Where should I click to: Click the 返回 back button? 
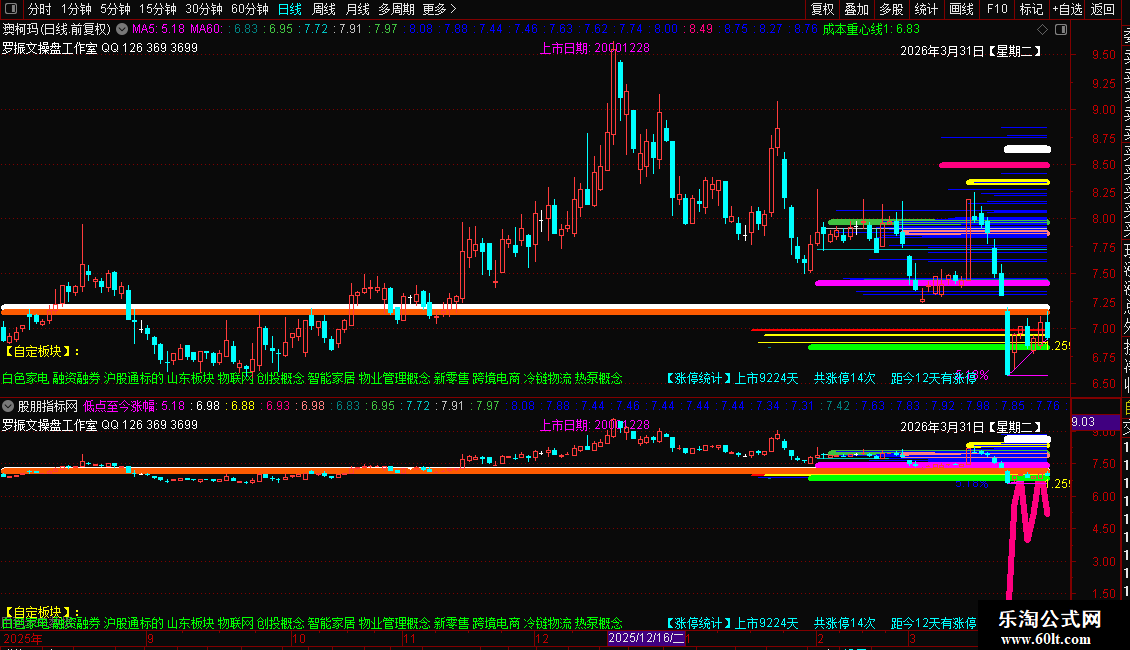(1103, 9)
